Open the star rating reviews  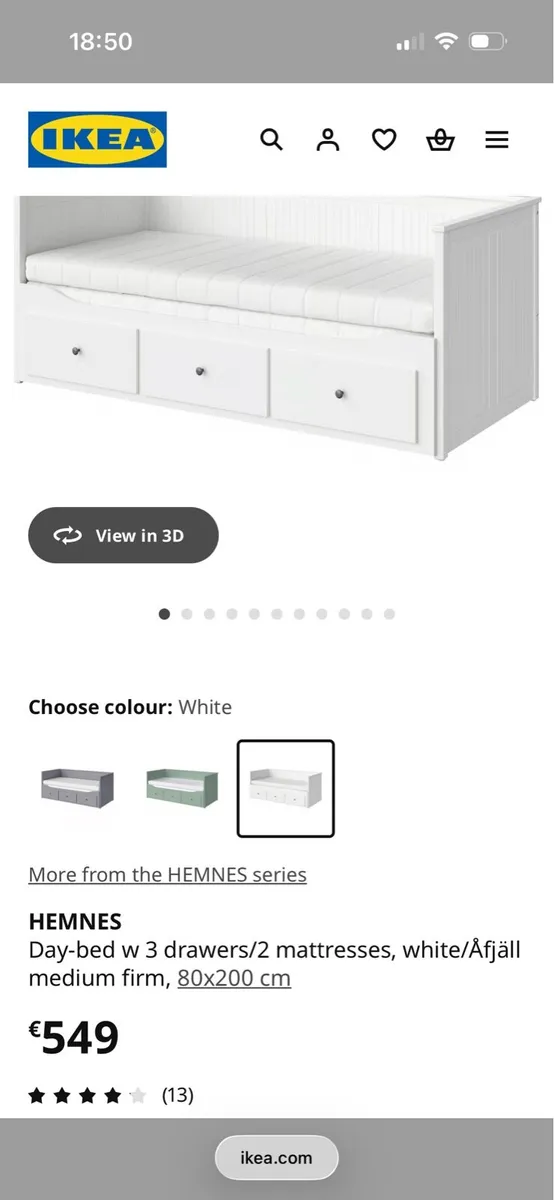tap(87, 1095)
